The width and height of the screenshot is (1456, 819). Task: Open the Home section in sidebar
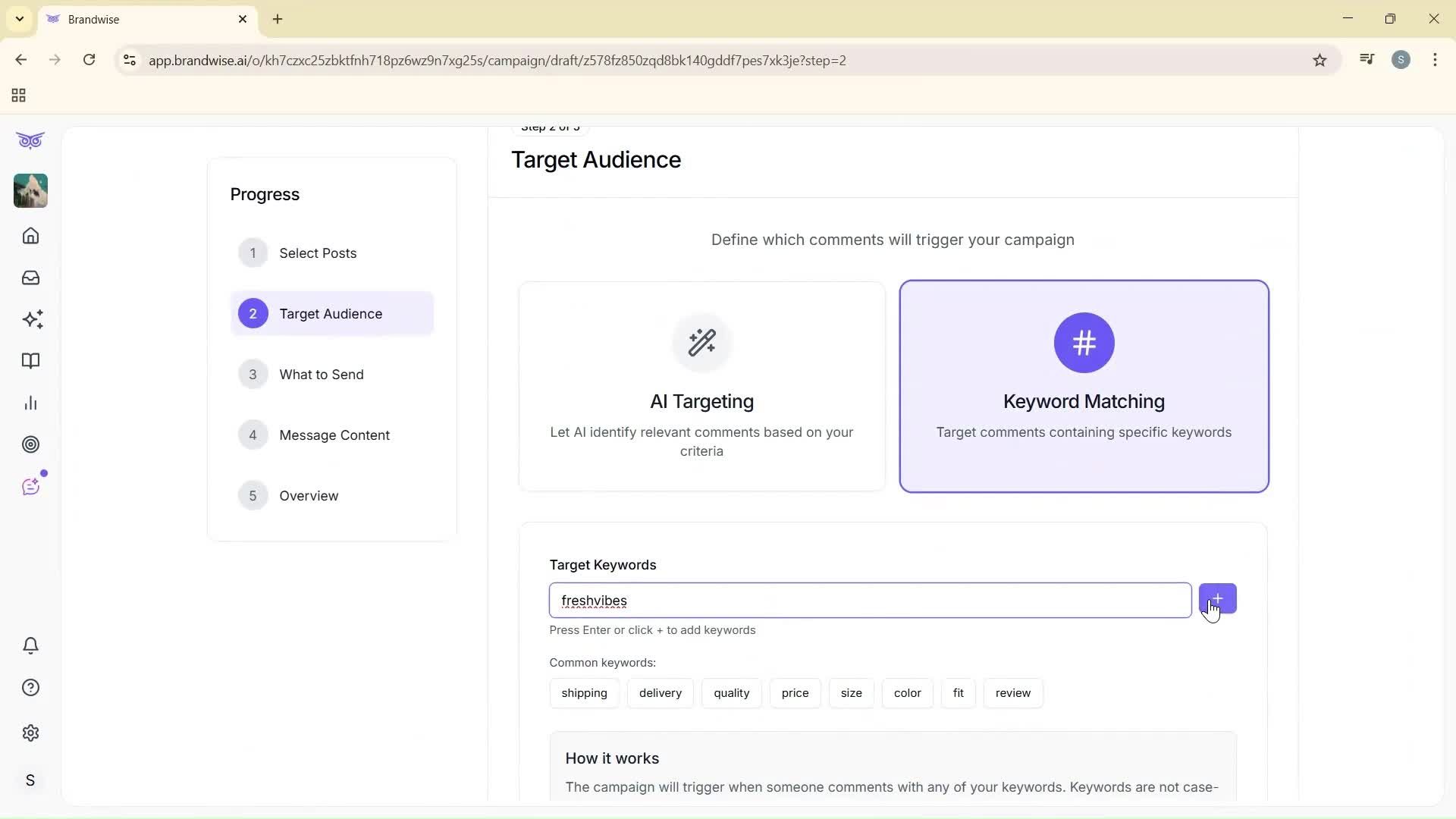30,236
